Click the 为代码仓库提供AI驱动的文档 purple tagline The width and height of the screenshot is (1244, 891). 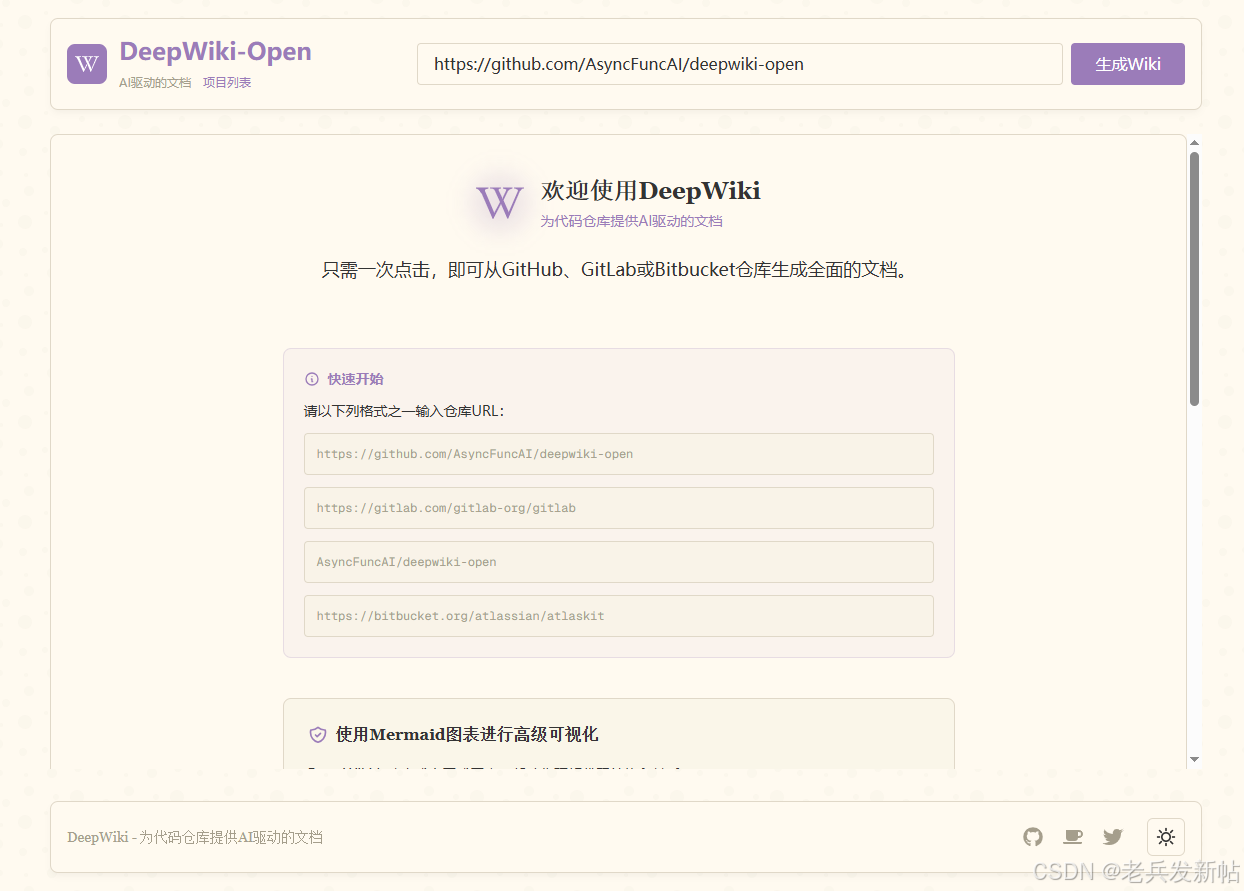tap(632, 221)
